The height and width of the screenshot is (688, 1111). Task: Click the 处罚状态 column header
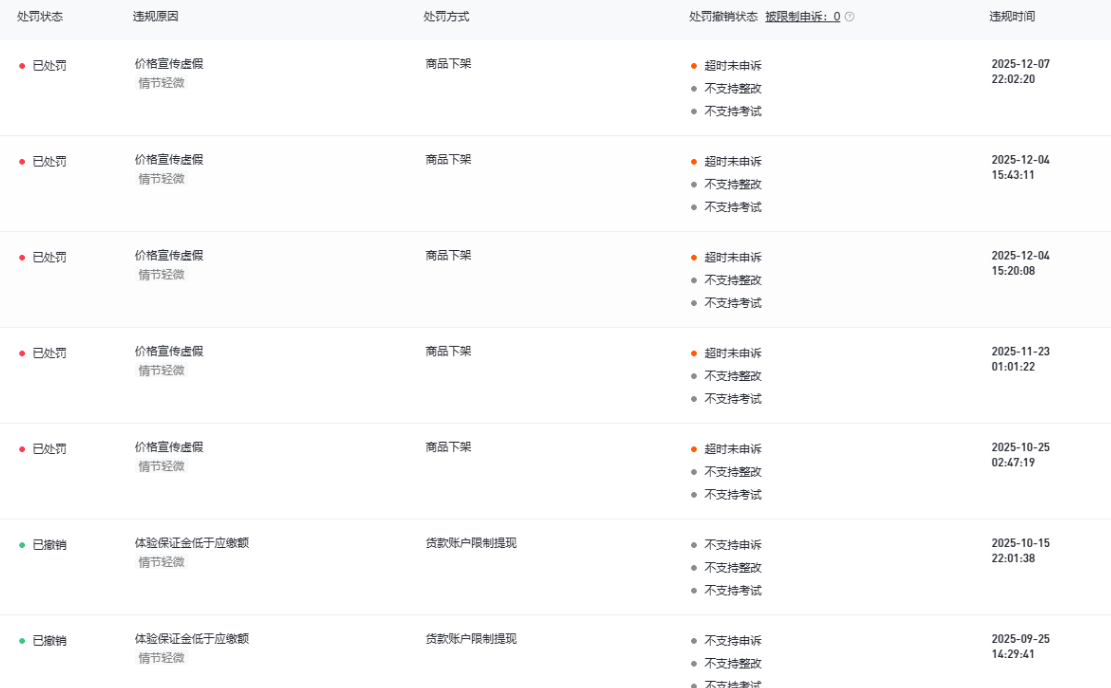pos(40,17)
